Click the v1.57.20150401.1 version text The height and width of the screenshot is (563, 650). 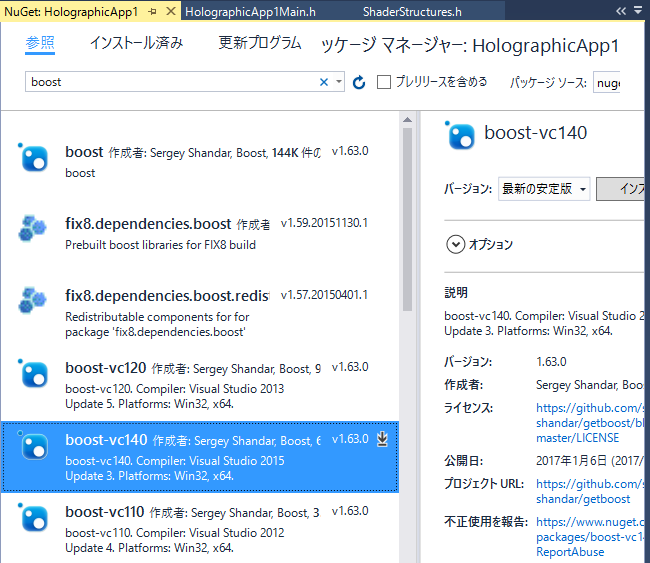coord(324,295)
